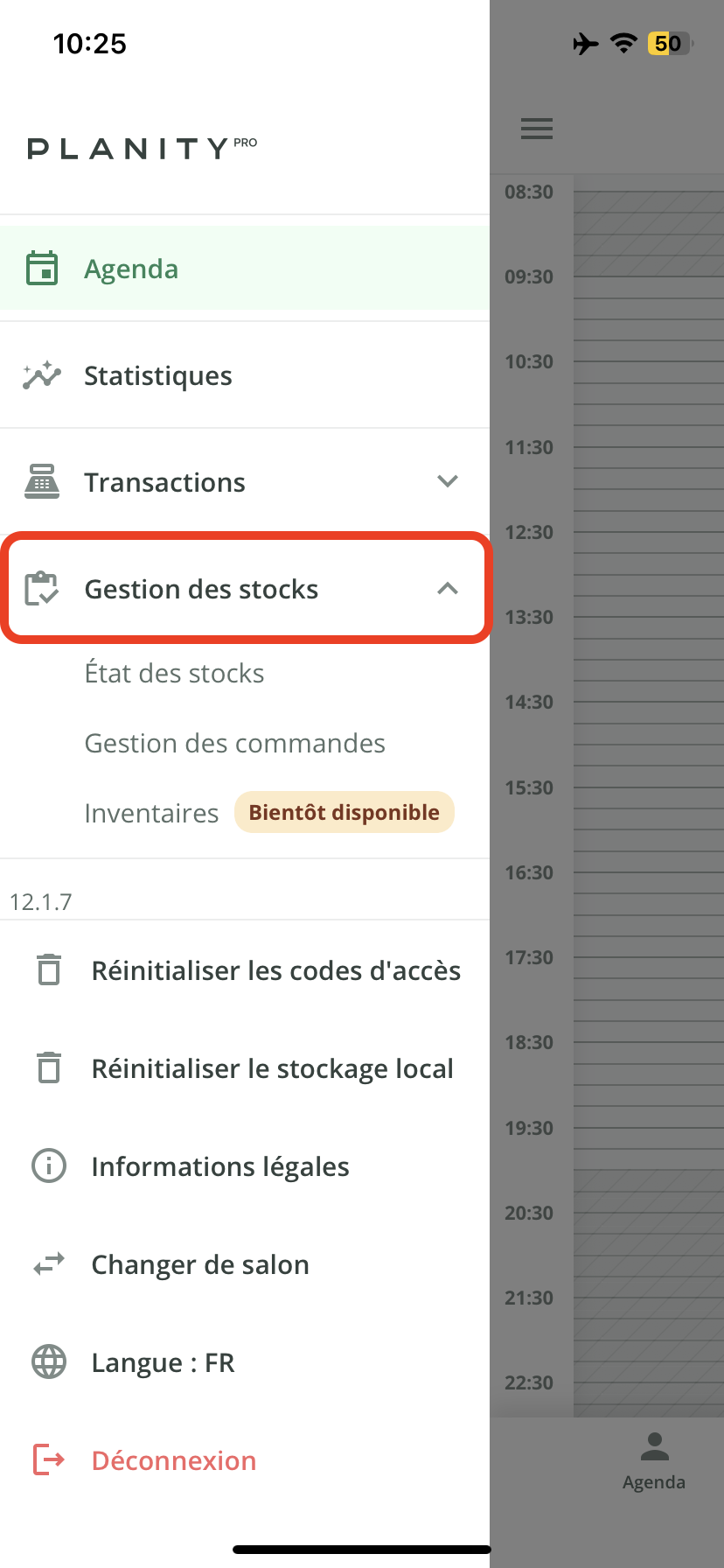Collapse the Gestion des stocks chevron
This screenshot has width=724, height=1568.
448,589
